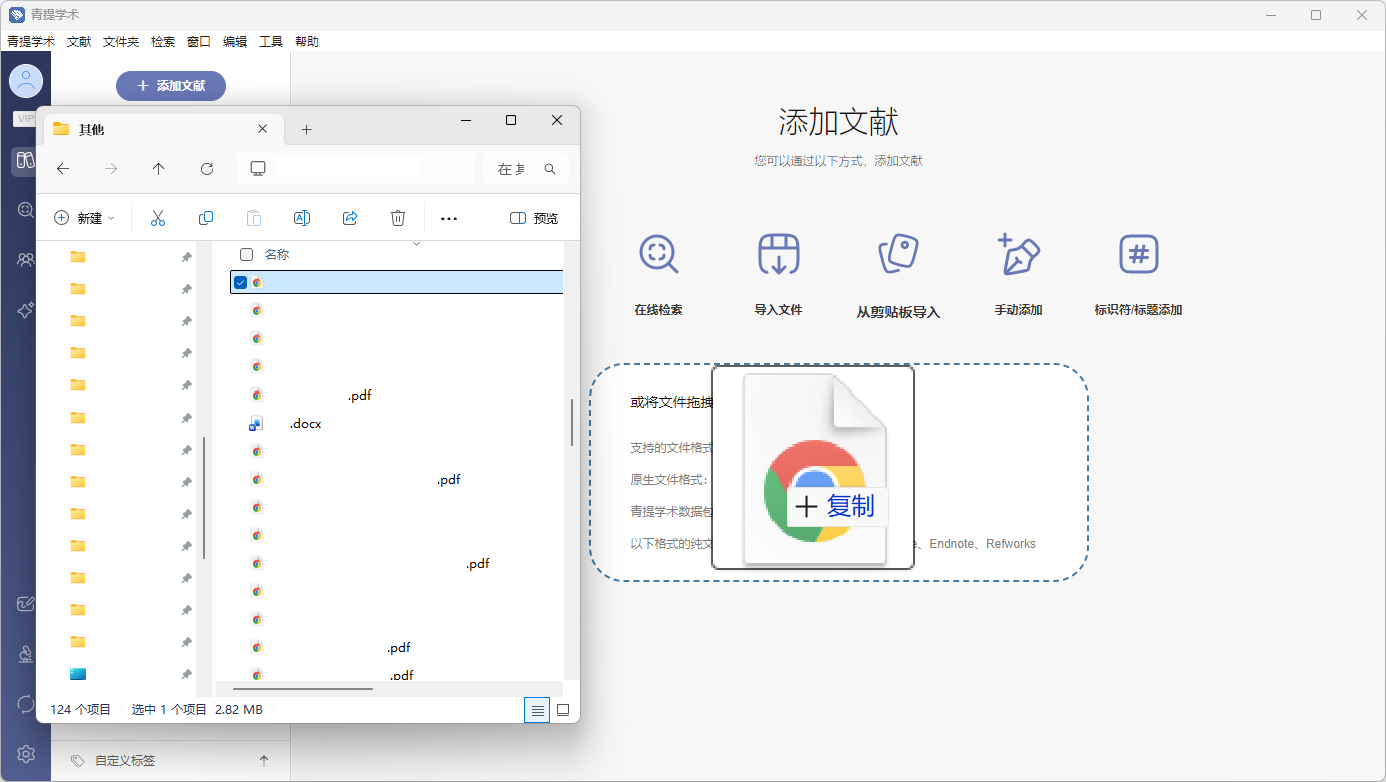Add a new tab in Explorer
The image size is (1386, 782).
click(307, 129)
